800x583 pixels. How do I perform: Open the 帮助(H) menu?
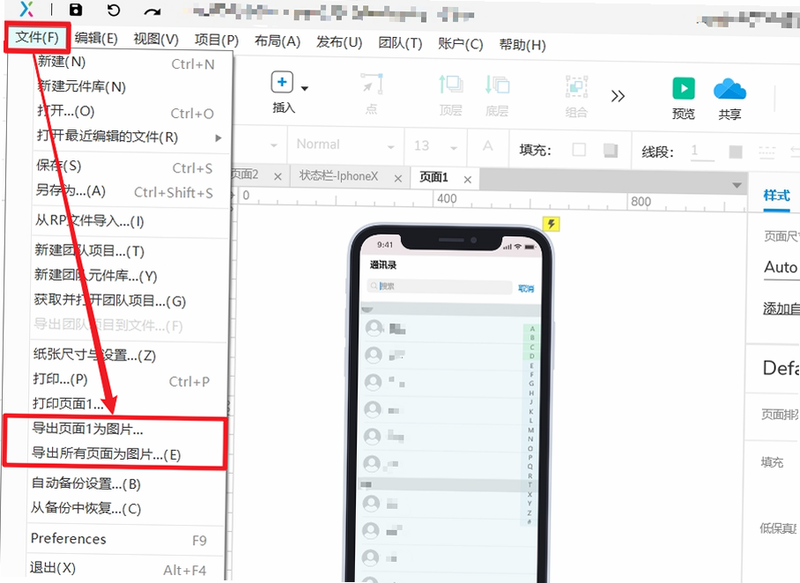[x=522, y=45]
